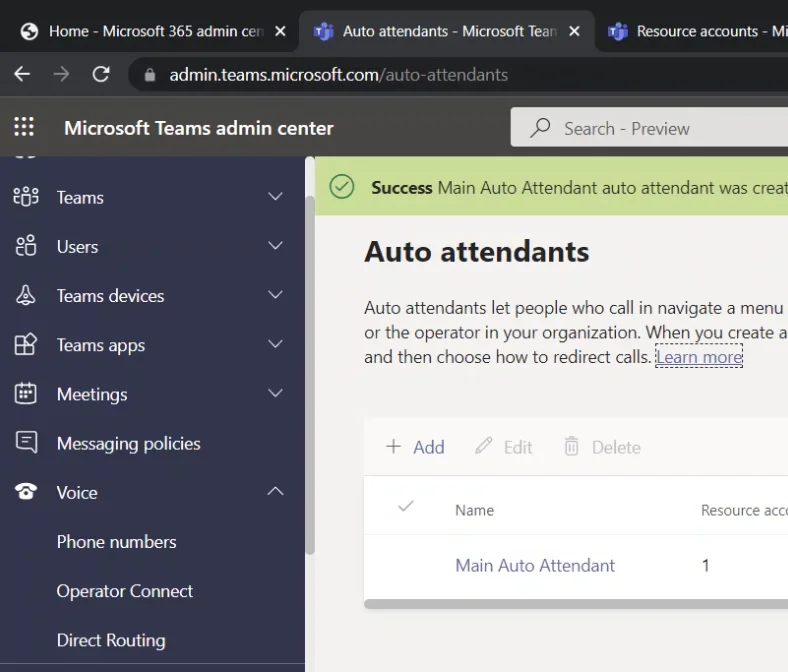
Task: Open Phone numbers under Voice
Action: [x=116, y=542]
